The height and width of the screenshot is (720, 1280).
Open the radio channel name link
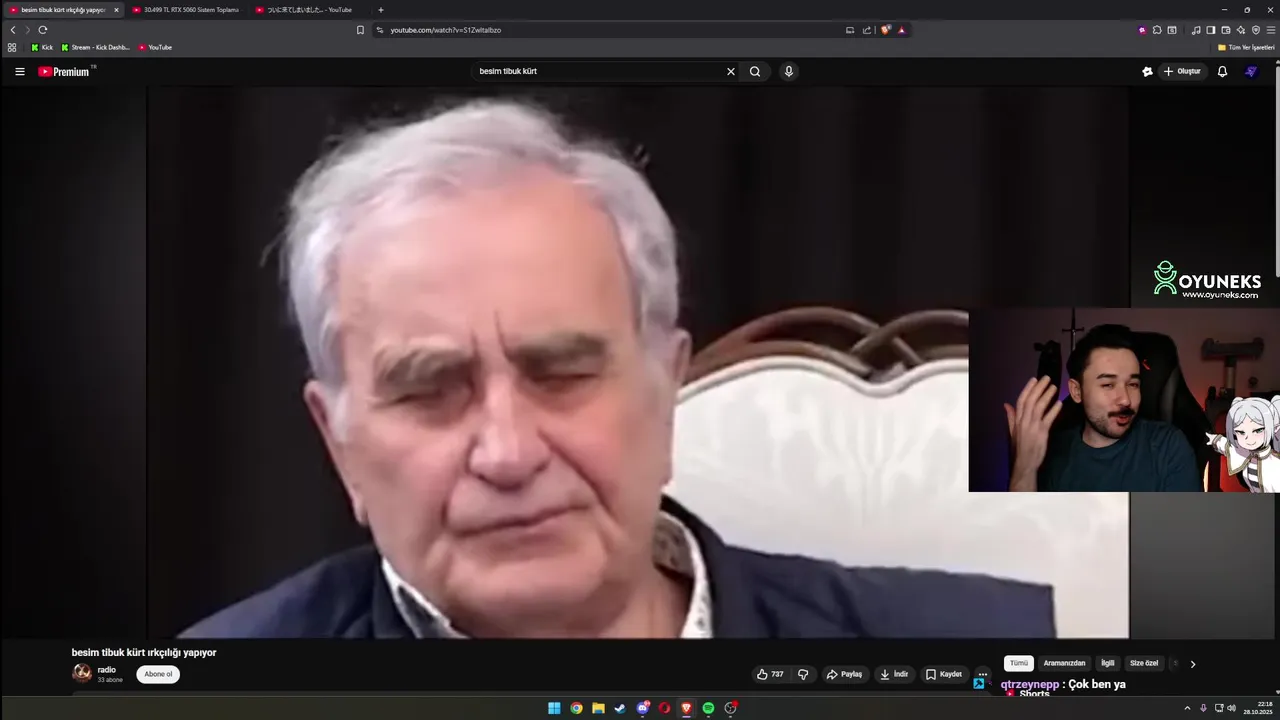[x=107, y=670]
